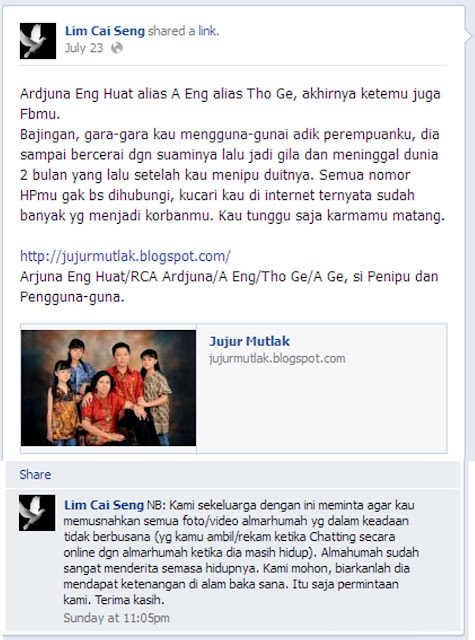This screenshot has height=640, width=475.
Task: Open the July 23 post timestamp
Action: pos(84,48)
